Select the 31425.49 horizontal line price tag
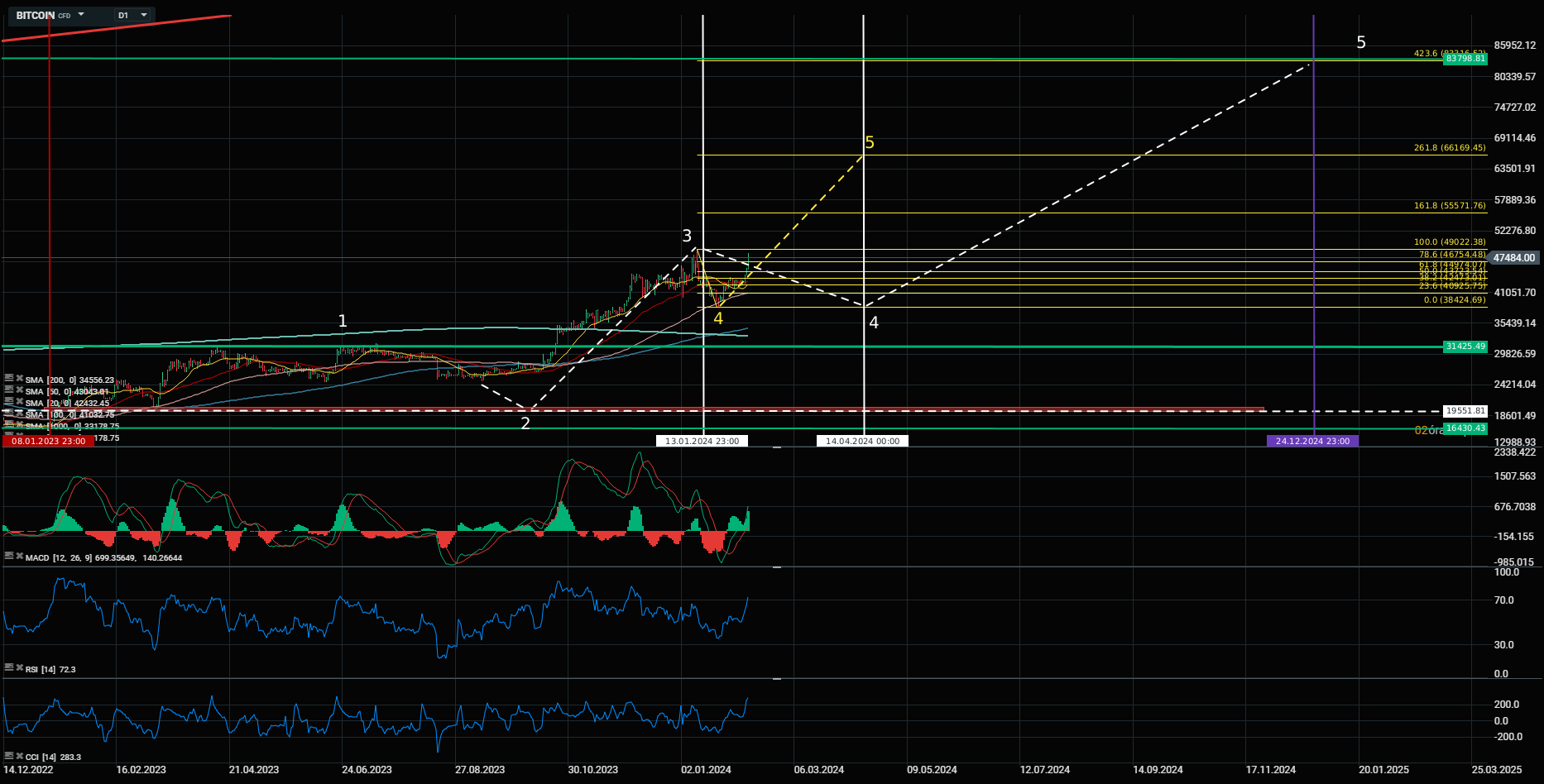The image size is (1544, 784). click(1465, 347)
